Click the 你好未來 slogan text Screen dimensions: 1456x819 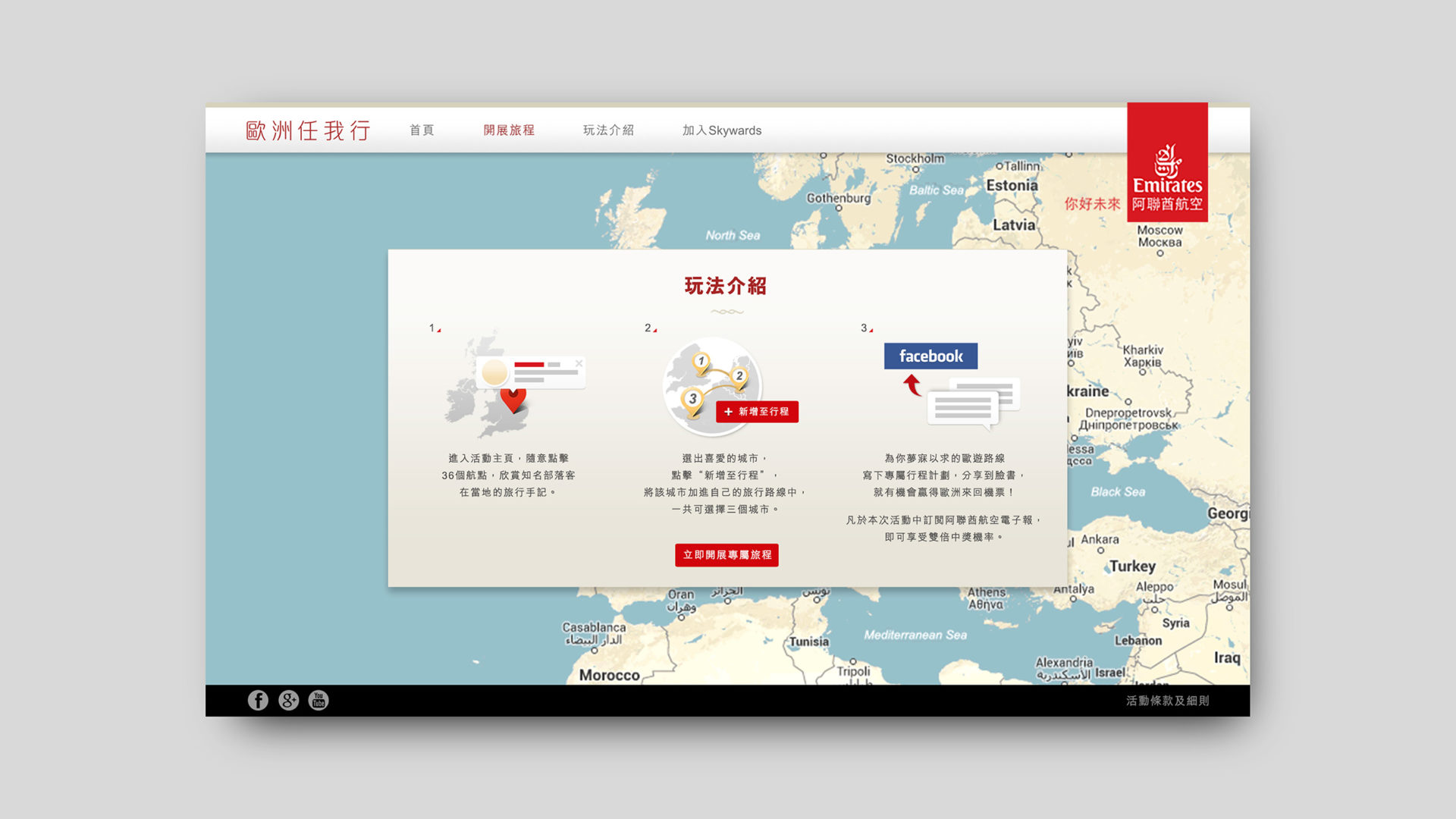1092,204
